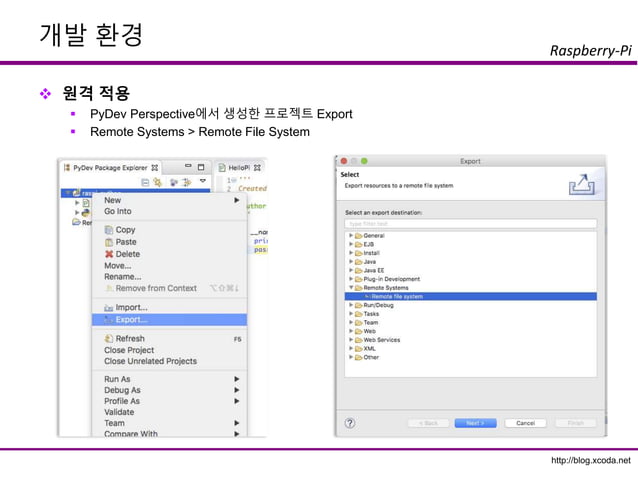Maximize the PyDev Package Explorer panel
Viewport: 638px width, 478px height.
click(x=201, y=167)
